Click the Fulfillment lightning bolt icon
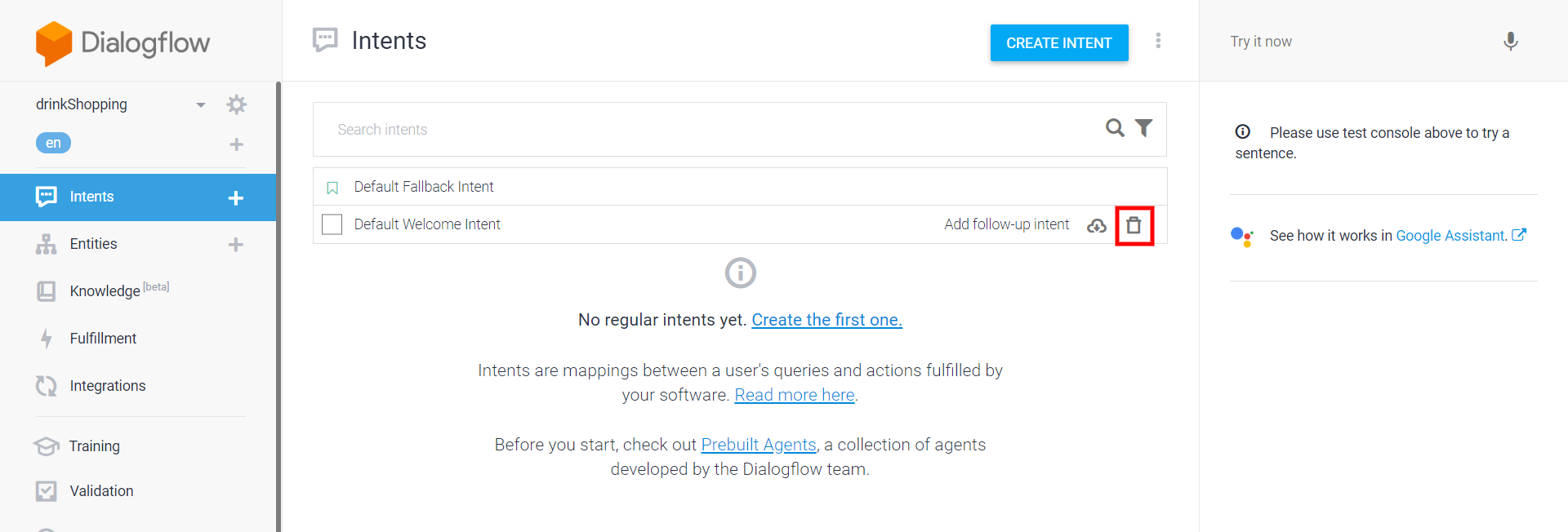1568x532 pixels. (47, 339)
